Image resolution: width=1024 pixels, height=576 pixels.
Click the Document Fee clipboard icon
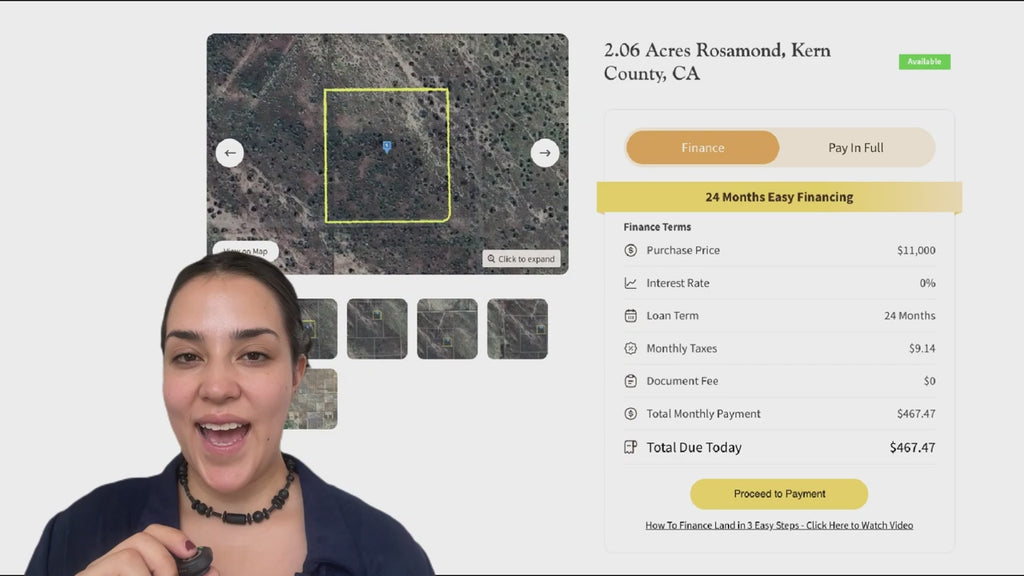tap(630, 381)
